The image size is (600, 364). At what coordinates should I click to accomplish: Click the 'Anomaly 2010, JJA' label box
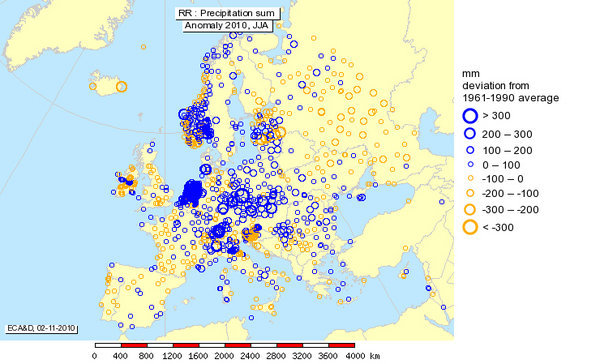coord(227,26)
